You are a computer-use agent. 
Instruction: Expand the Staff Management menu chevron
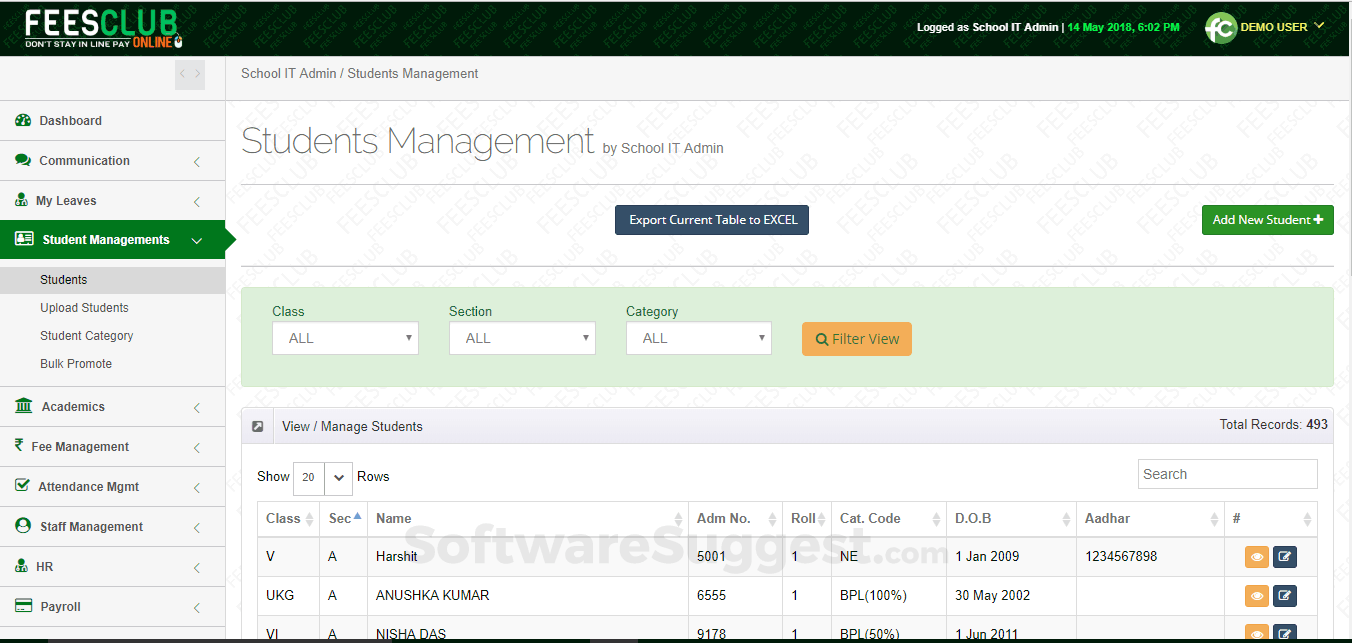point(196,527)
